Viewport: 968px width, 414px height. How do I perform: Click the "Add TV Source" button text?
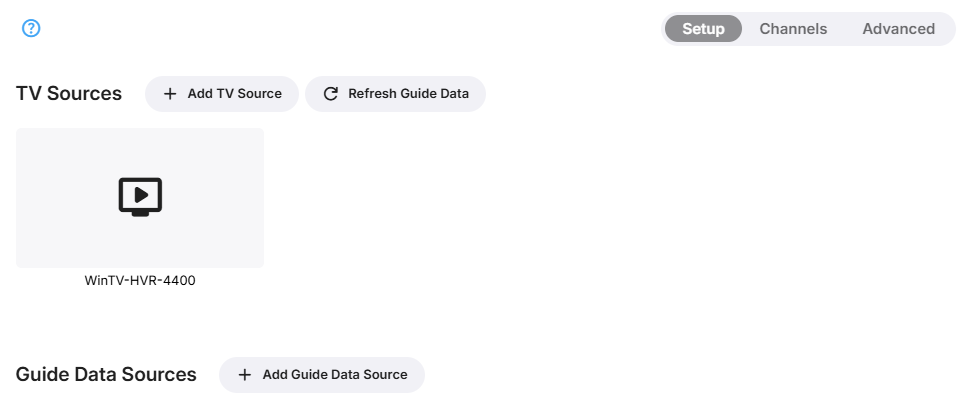tap(235, 94)
